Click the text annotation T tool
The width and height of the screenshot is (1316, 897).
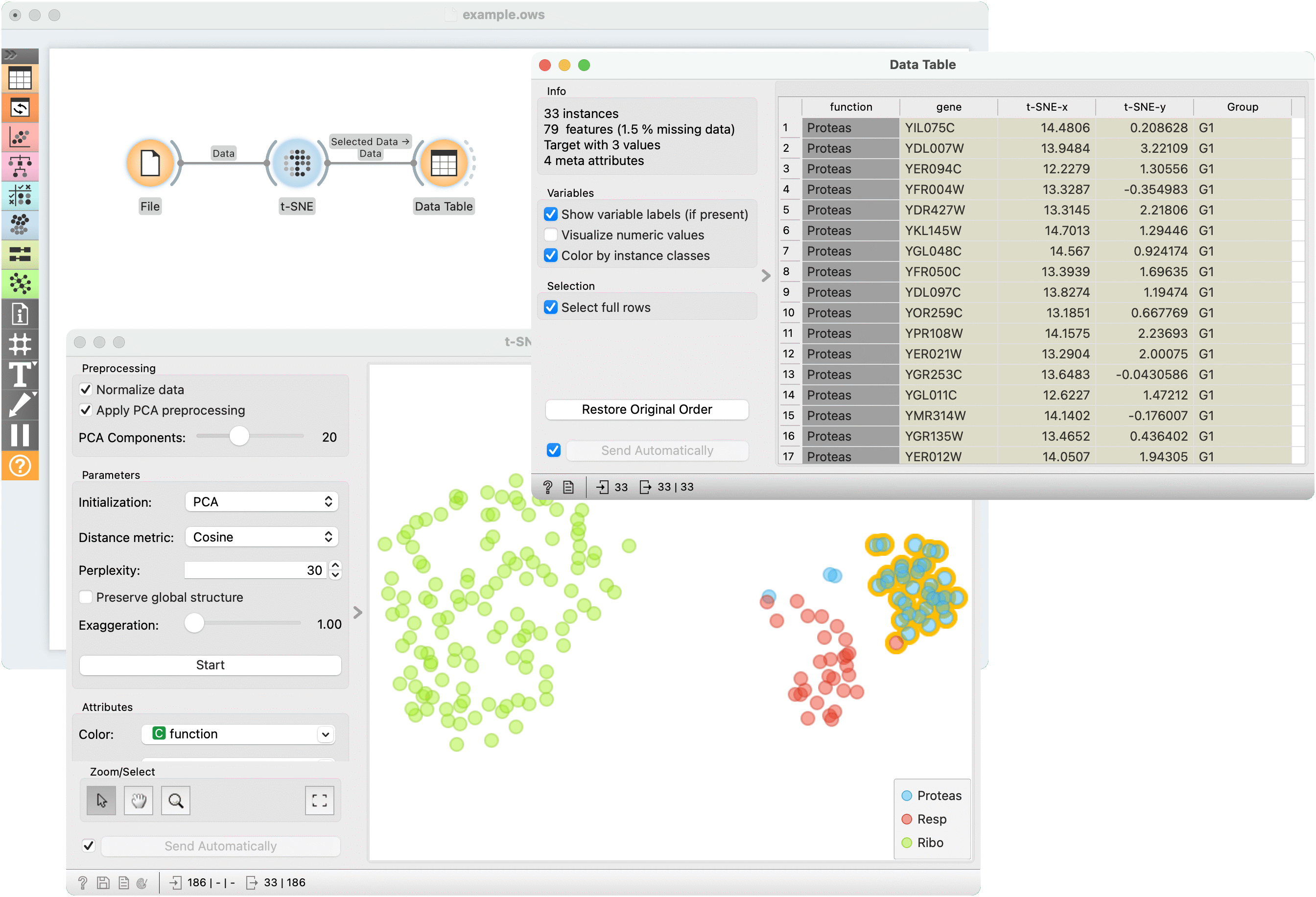coord(20,375)
